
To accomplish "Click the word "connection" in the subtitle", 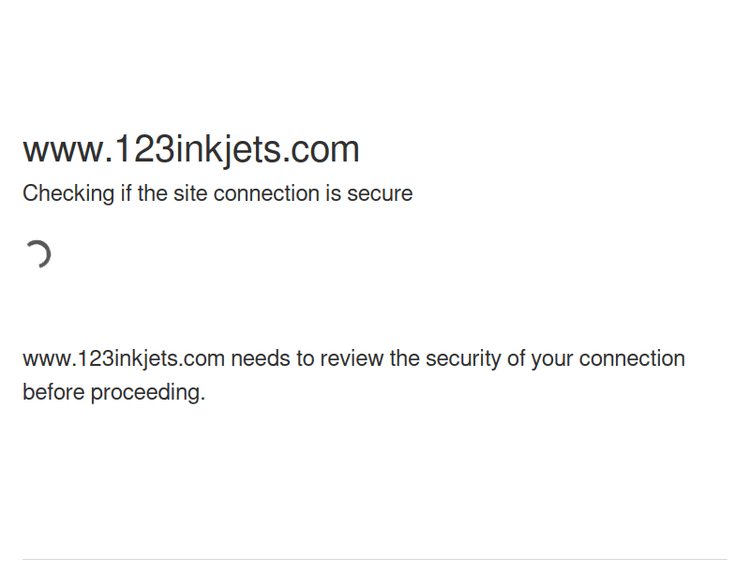I will 265,193.
